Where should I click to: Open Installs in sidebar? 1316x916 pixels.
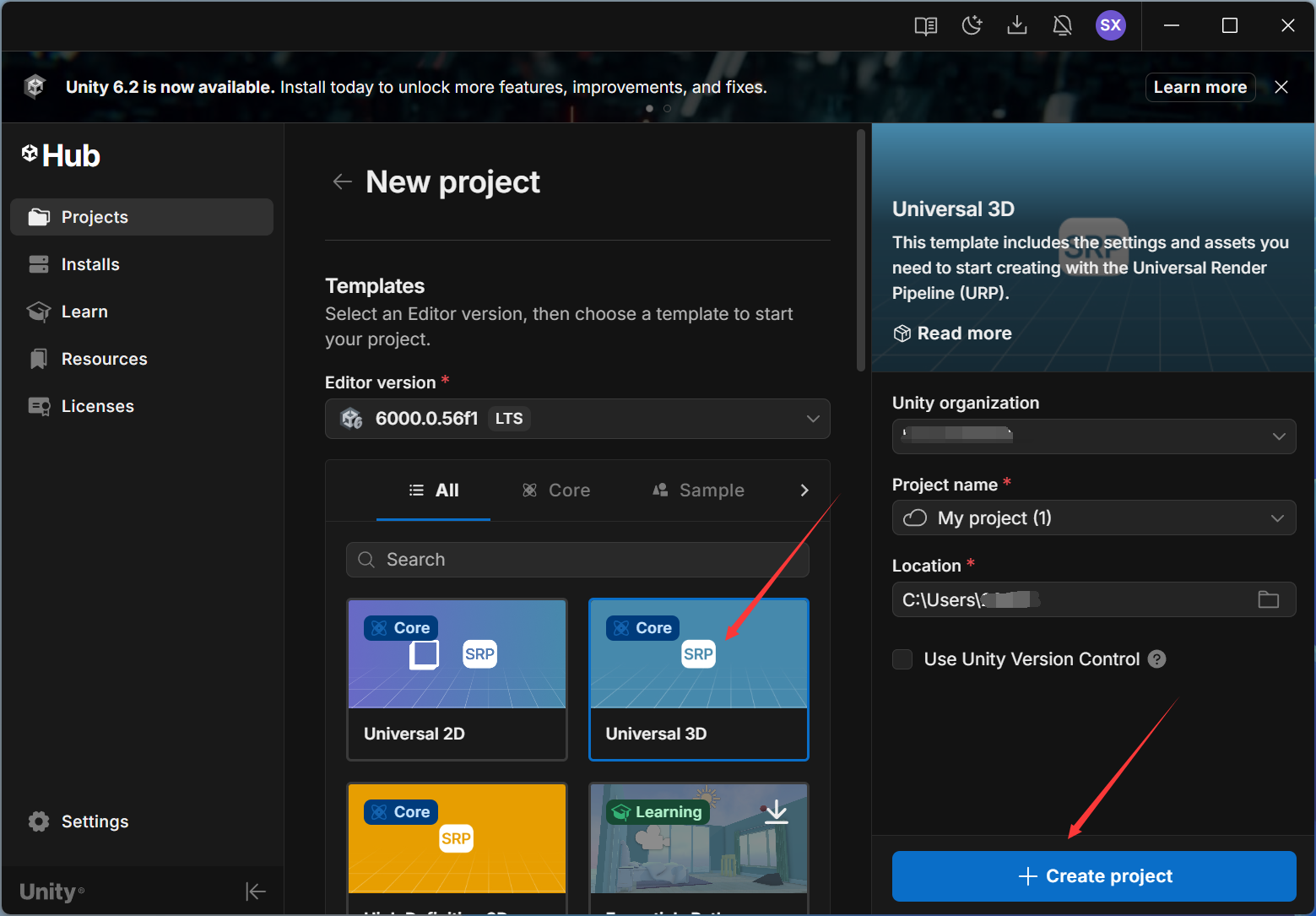click(x=142, y=264)
